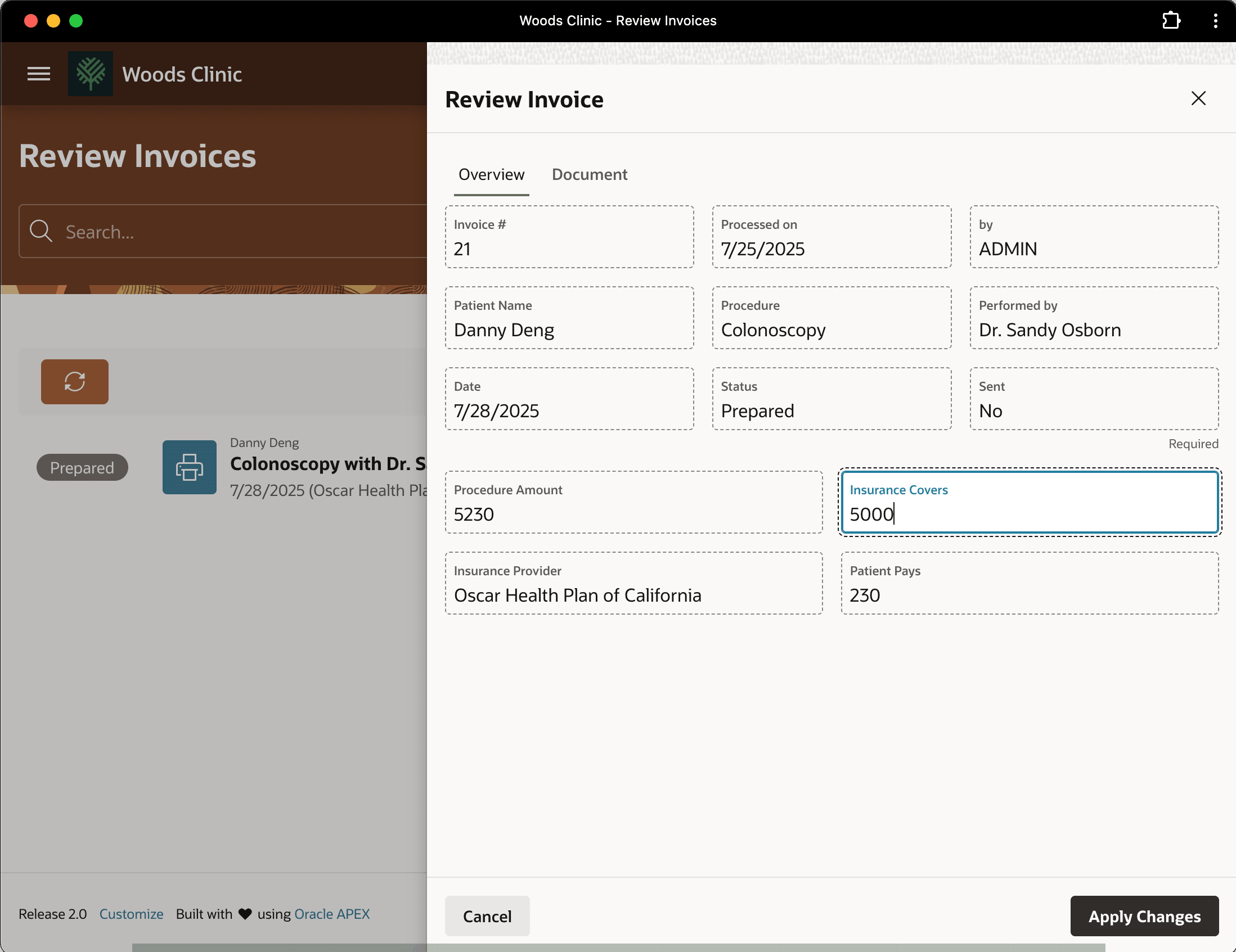
Task: Switch to the Overview tab
Action: (x=491, y=174)
